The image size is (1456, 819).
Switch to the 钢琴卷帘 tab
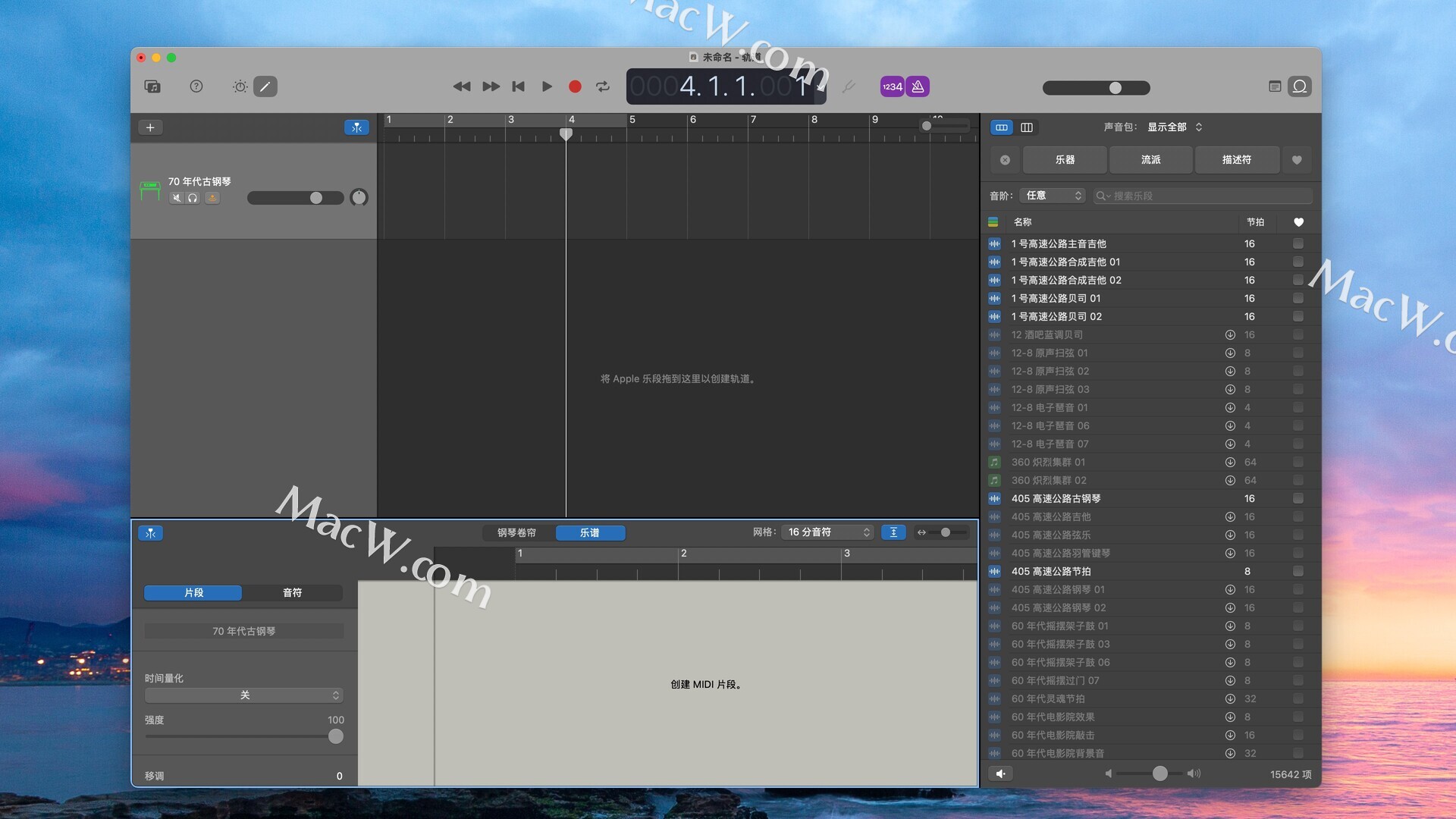click(x=516, y=533)
